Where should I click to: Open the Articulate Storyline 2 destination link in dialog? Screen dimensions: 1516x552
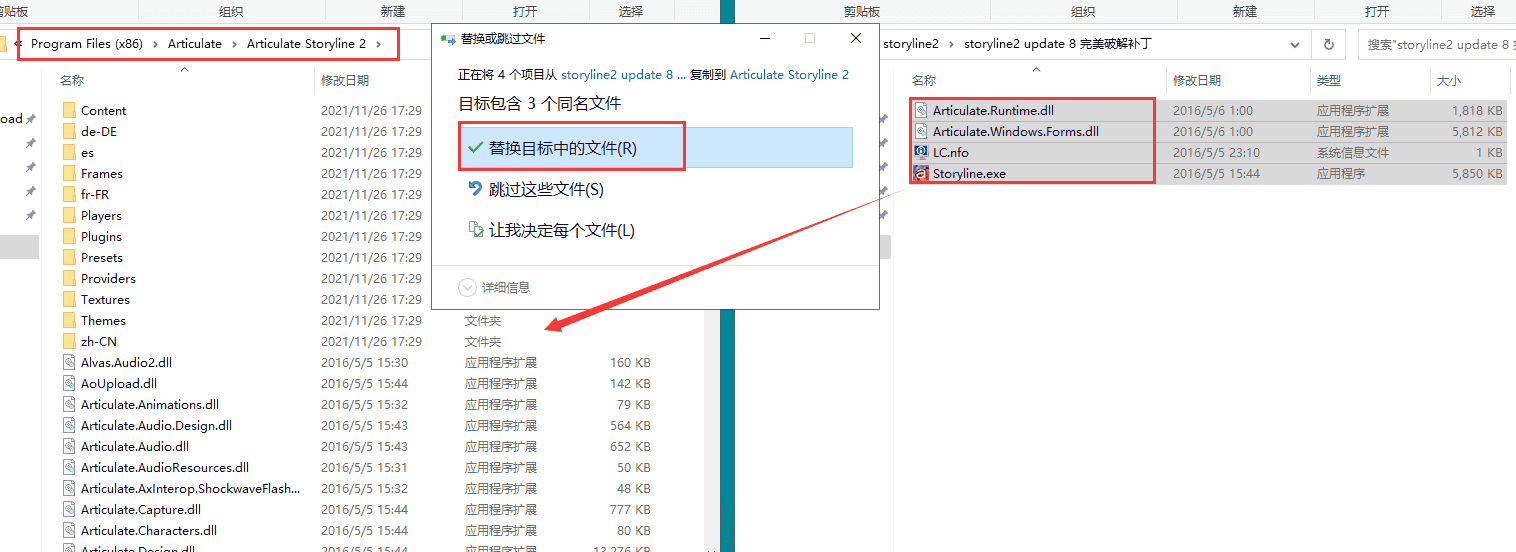[789, 74]
